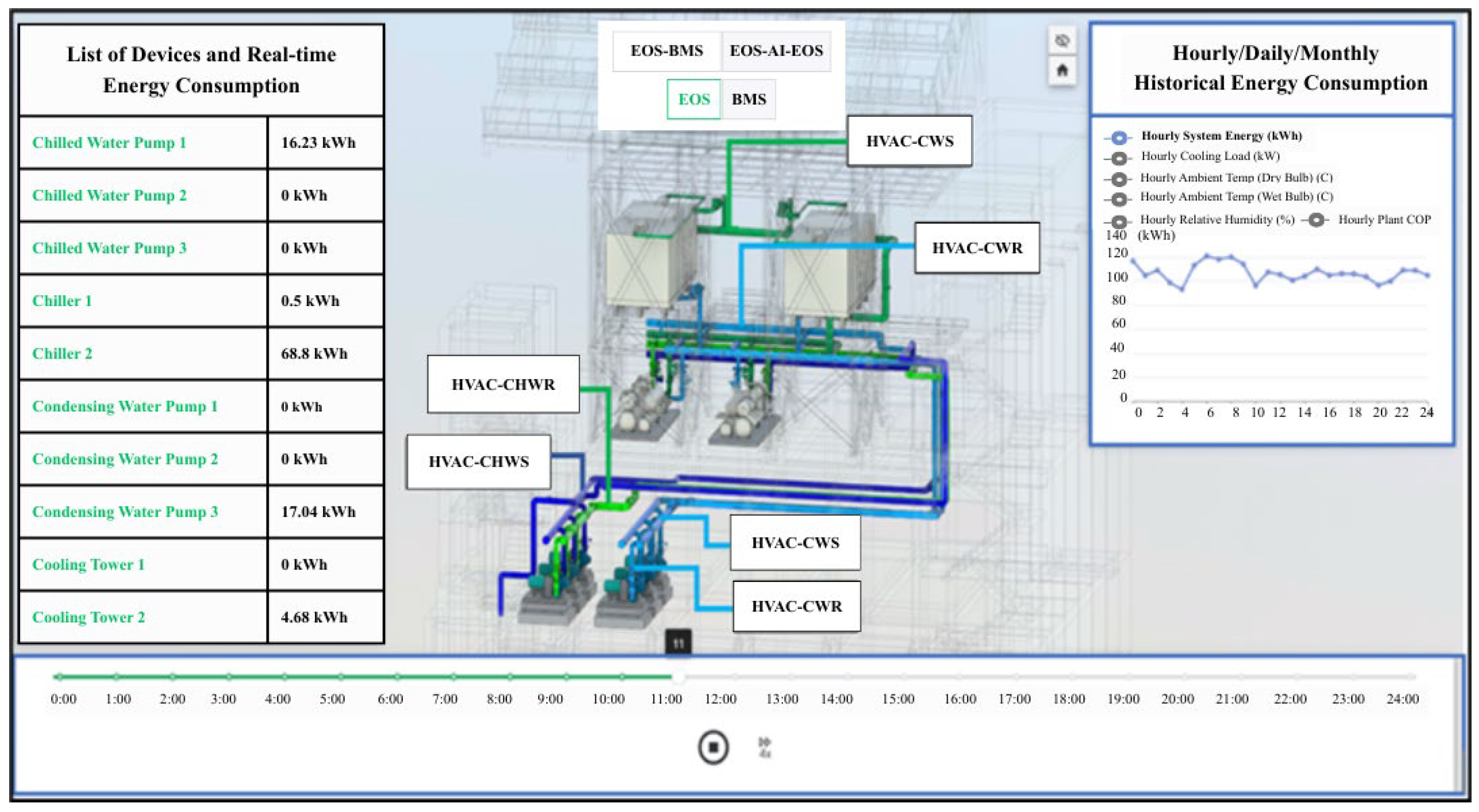Select the BMS sub-tab

click(x=748, y=99)
